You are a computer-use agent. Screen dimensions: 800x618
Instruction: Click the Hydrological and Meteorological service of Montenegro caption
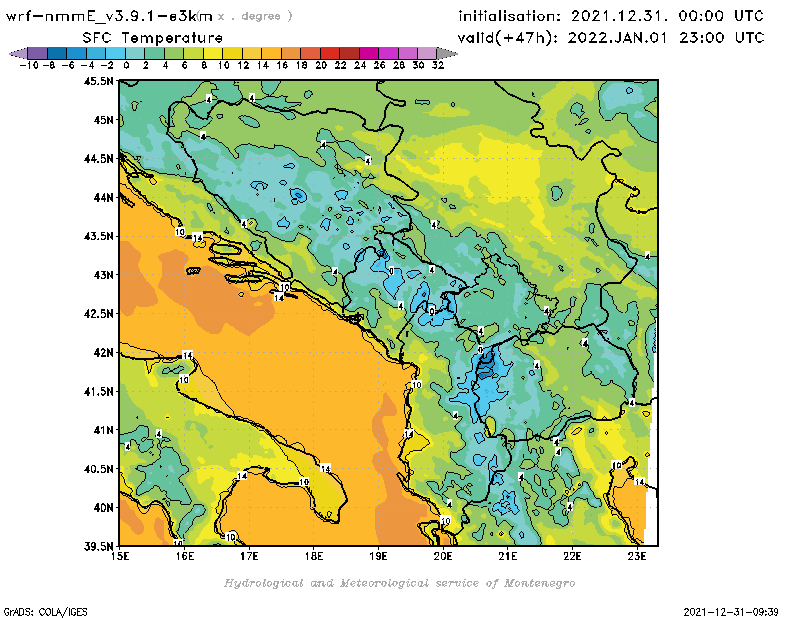(399, 583)
